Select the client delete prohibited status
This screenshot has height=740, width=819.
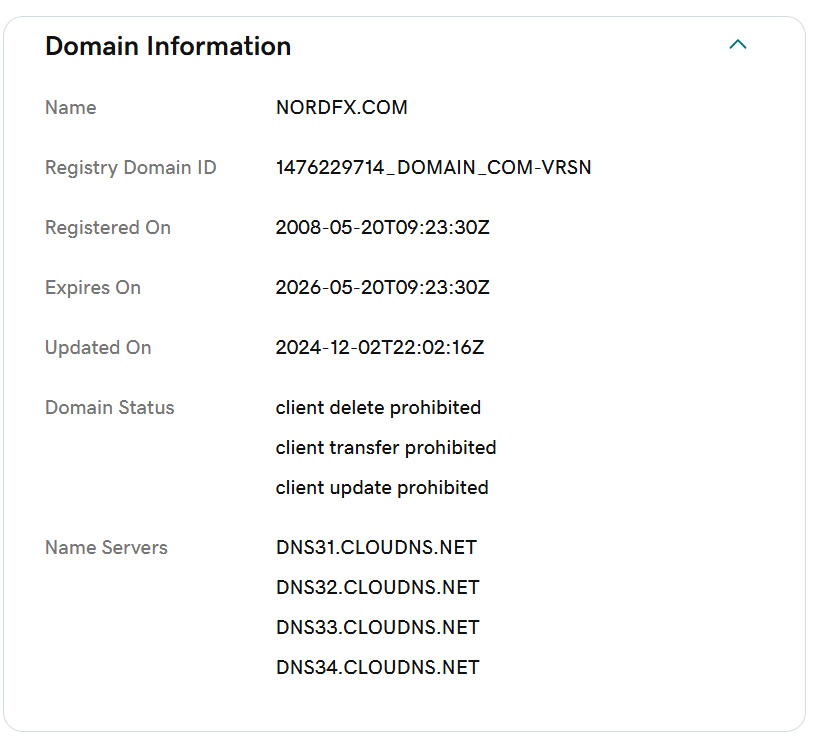coord(378,408)
